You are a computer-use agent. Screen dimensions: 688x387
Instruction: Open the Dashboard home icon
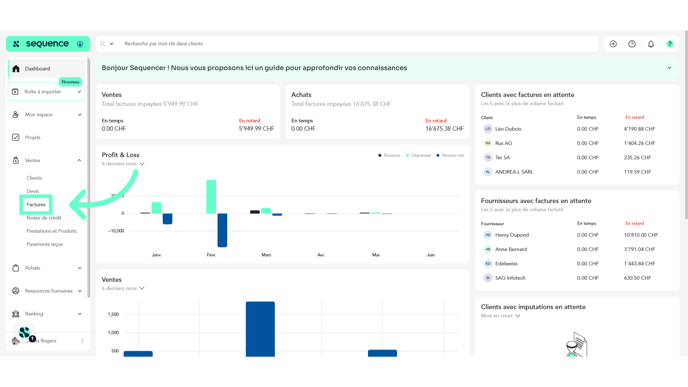16,69
